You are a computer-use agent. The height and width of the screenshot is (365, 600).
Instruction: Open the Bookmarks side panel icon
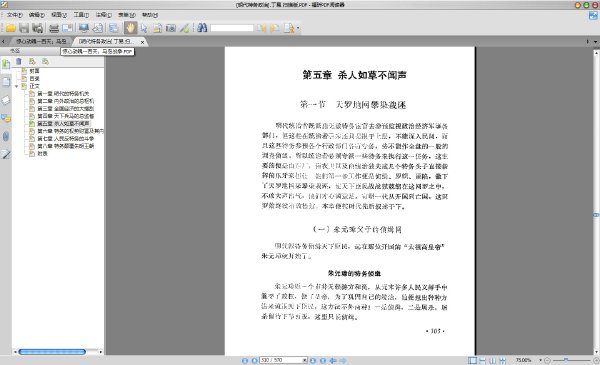(6, 64)
